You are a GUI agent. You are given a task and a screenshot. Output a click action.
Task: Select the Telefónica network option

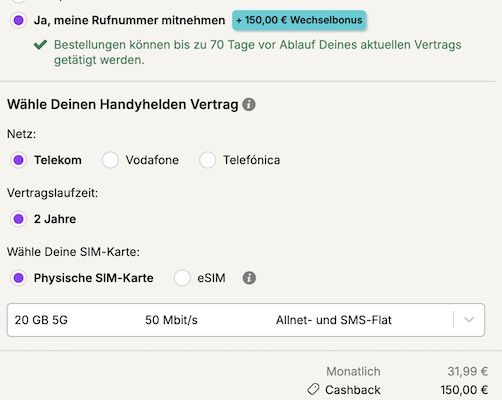pyautogui.click(x=207, y=160)
